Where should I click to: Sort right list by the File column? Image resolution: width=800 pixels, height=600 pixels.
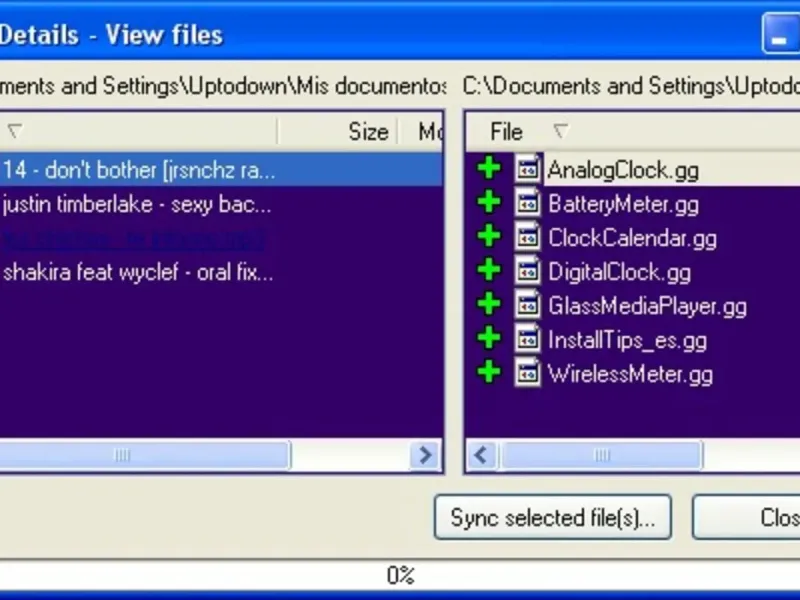tap(506, 132)
